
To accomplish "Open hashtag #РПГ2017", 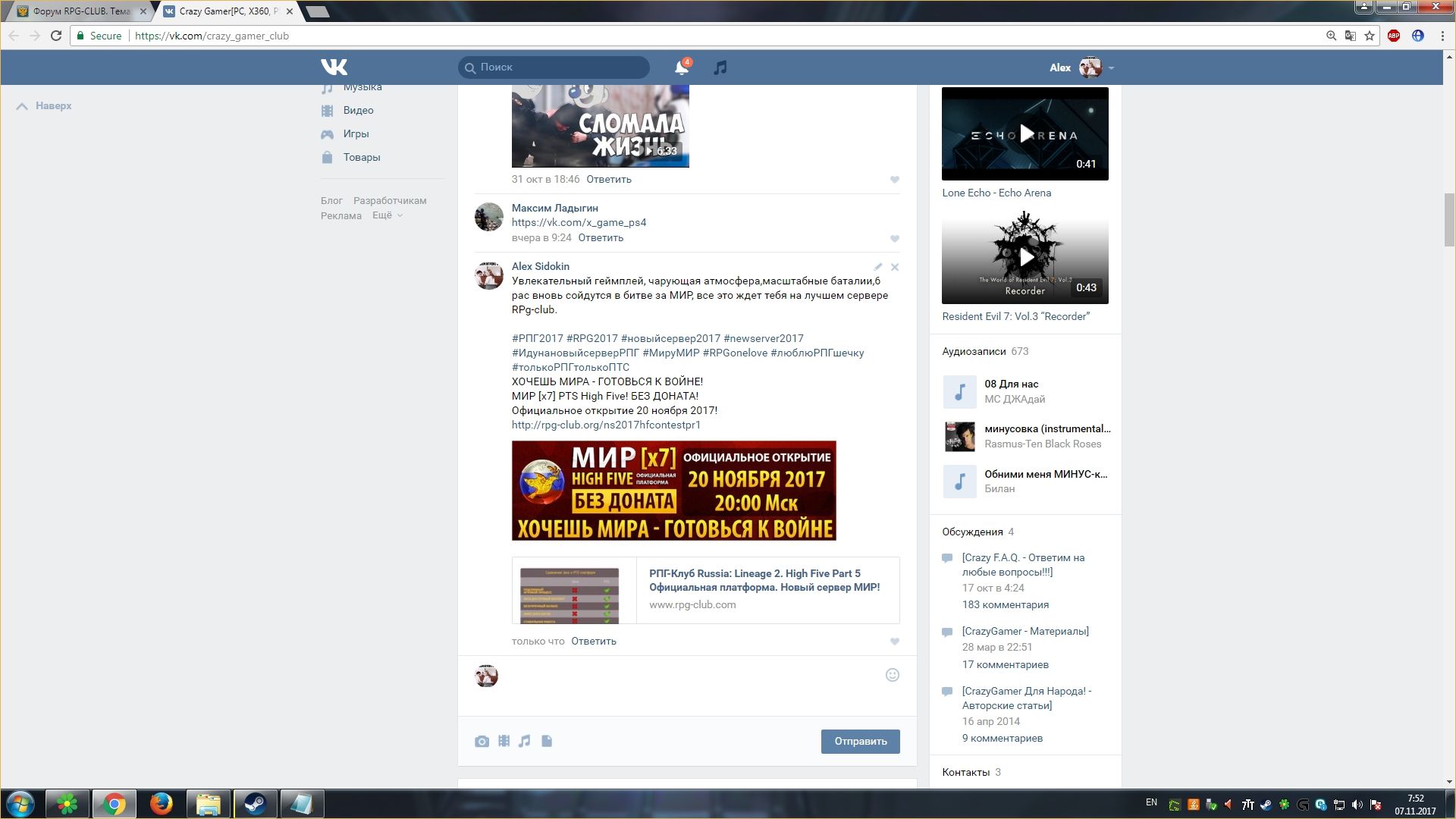I will pyautogui.click(x=537, y=339).
